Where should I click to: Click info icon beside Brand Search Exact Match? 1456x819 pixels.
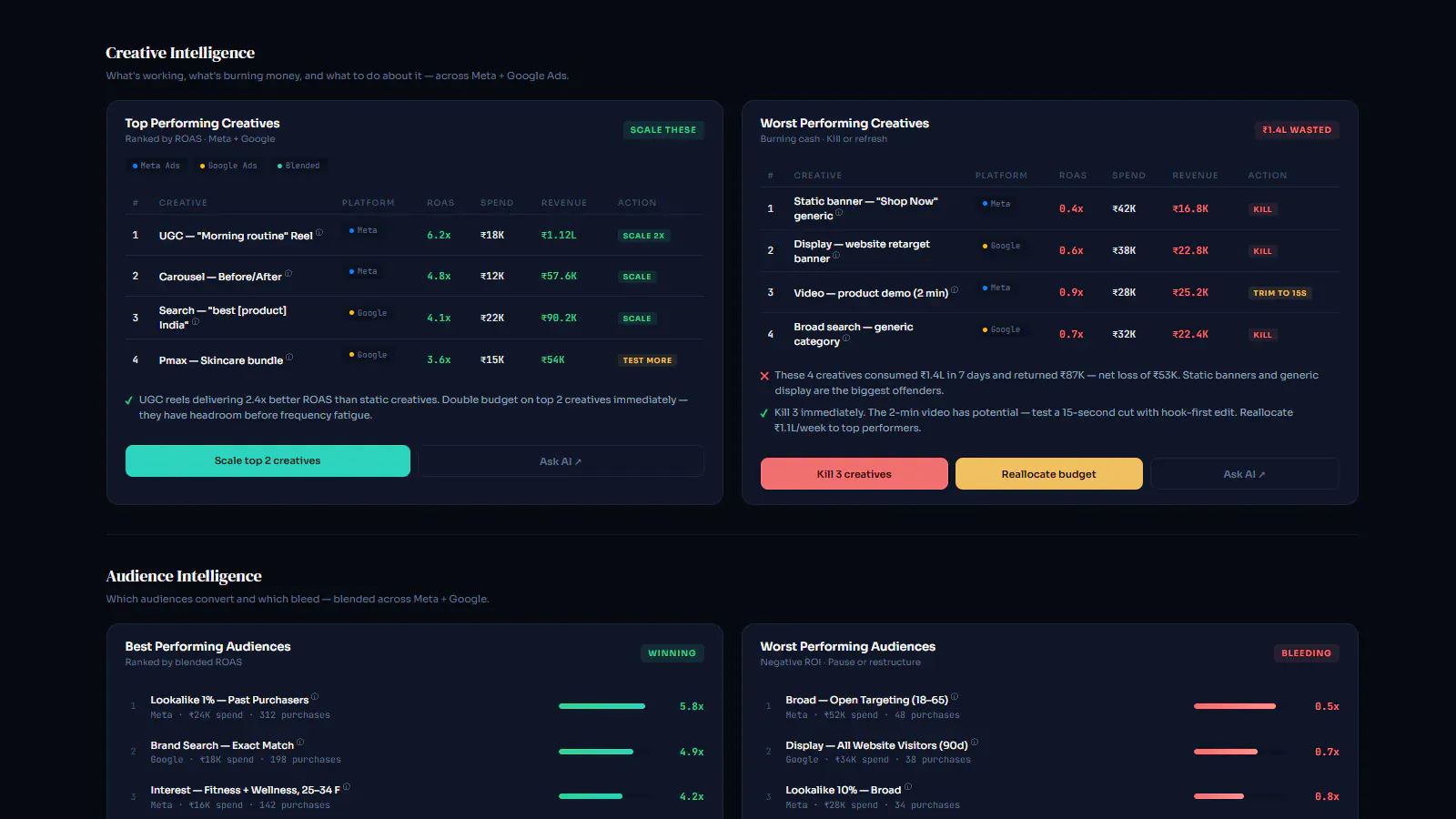coord(300,743)
